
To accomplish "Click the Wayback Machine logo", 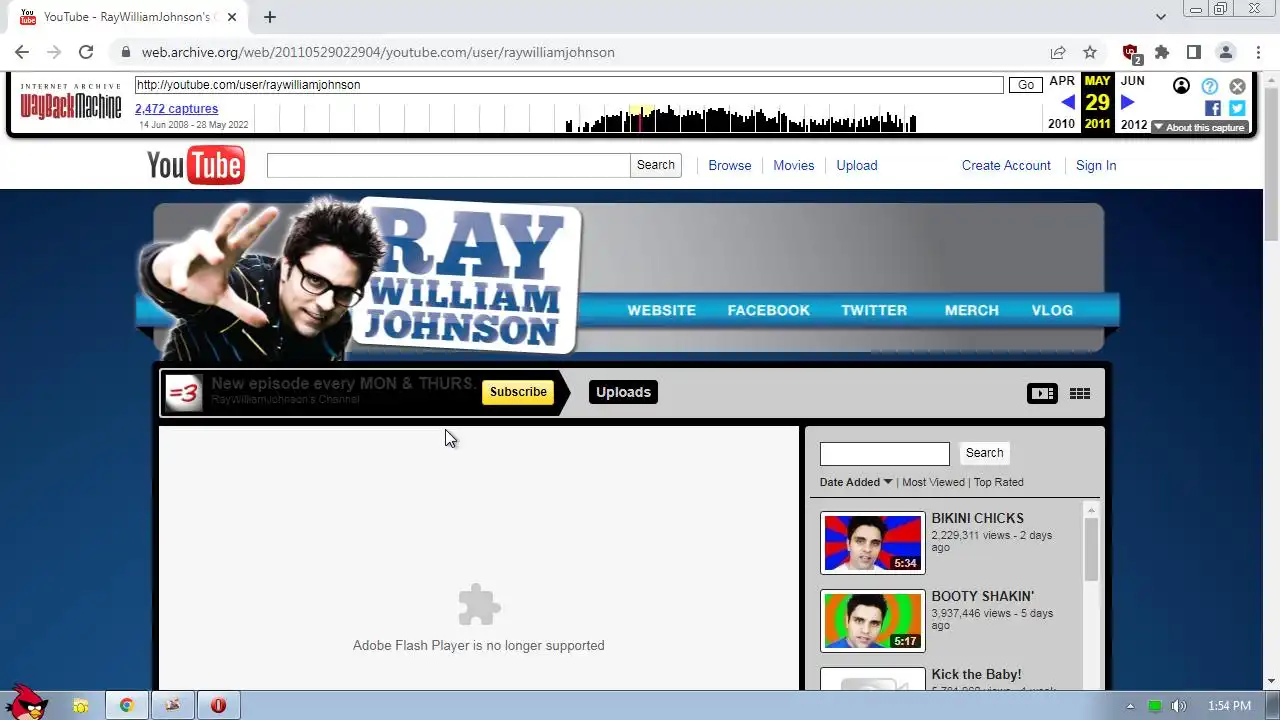I will click(71, 102).
